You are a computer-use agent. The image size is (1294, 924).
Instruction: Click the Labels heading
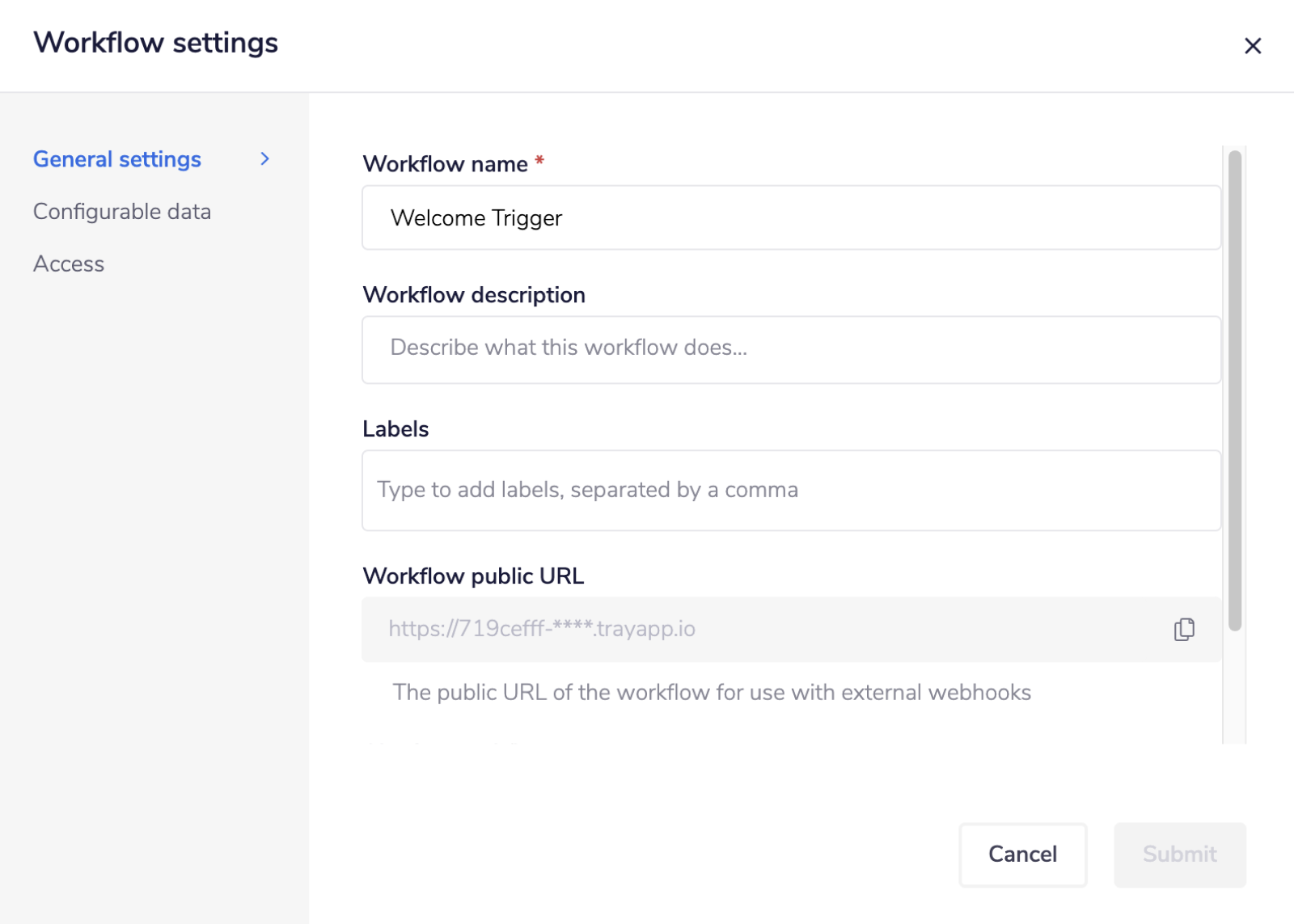pyautogui.click(x=396, y=428)
